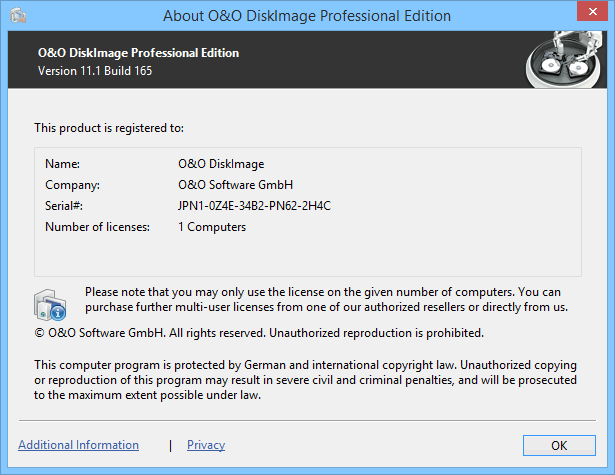Click 'This product is registered to:' text
615x475 pixels.
click(109, 128)
